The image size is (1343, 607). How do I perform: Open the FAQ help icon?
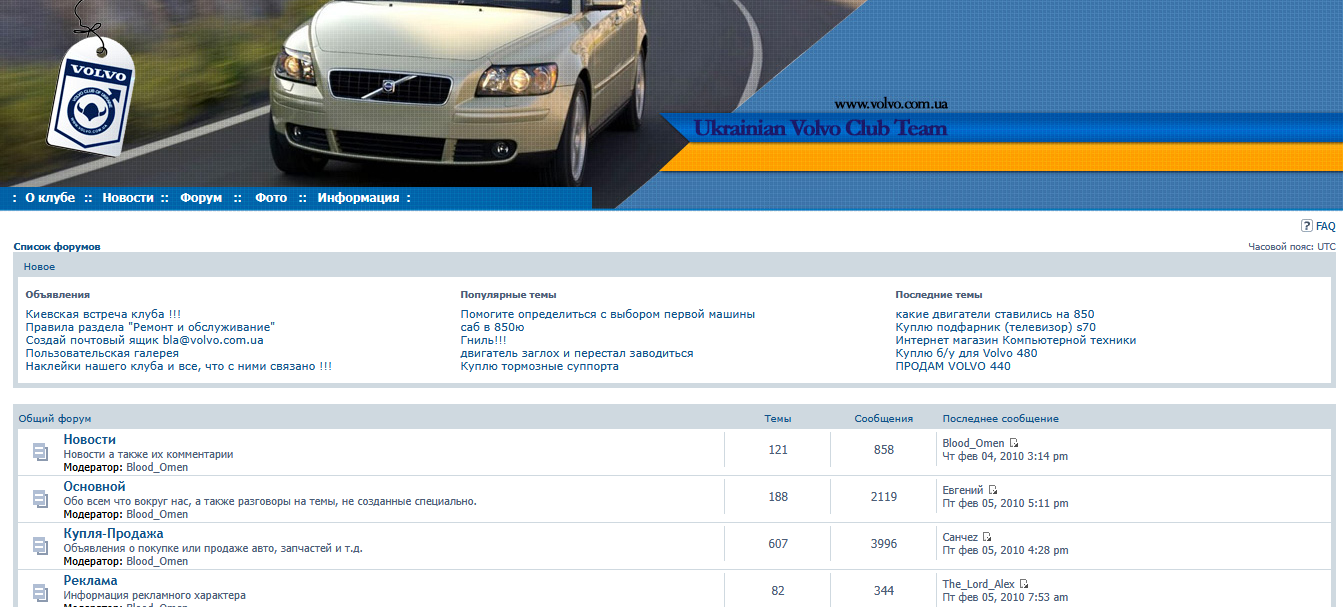(x=1306, y=226)
